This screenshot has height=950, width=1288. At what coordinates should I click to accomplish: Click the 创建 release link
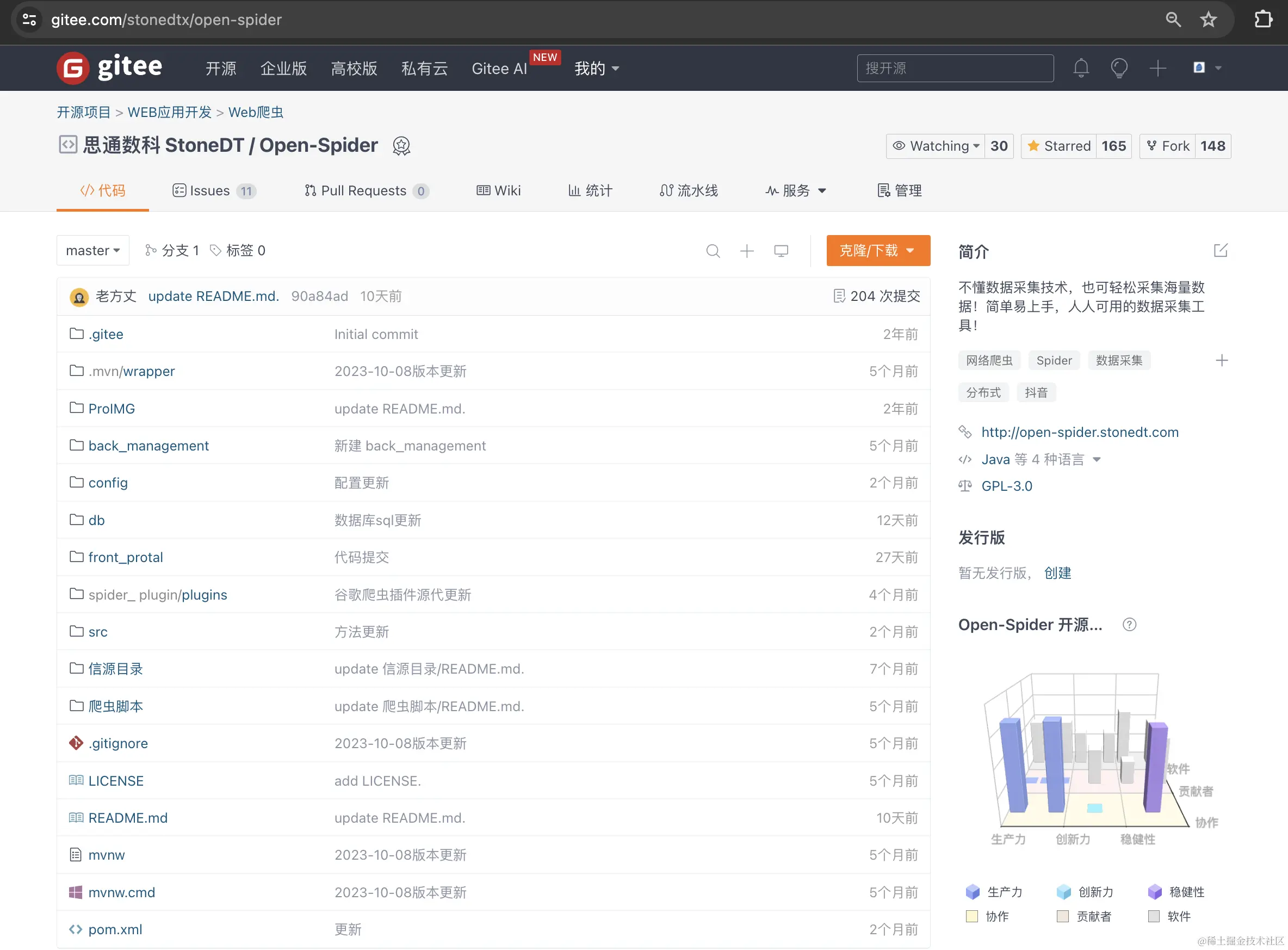(1057, 573)
